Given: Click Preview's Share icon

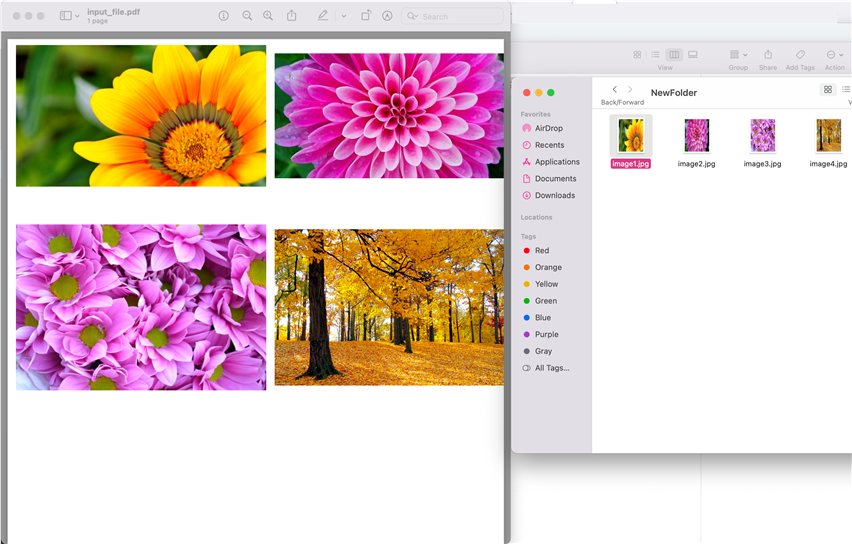Looking at the screenshot, I should pyautogui.click(x=292, y=16).
